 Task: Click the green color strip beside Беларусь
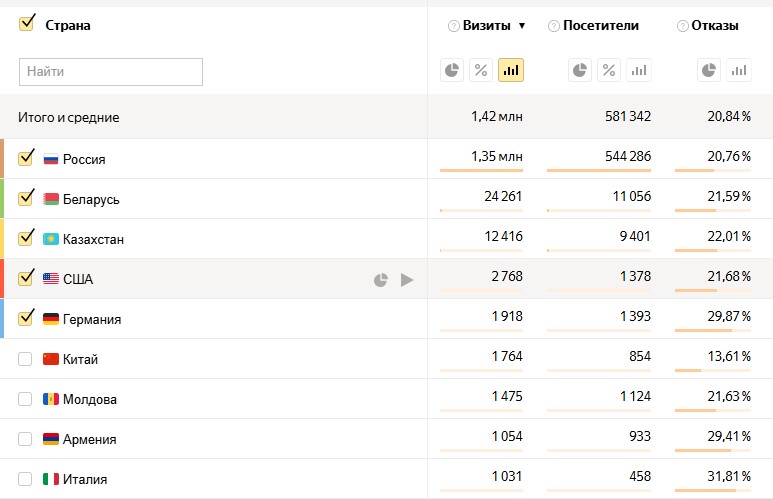[x=3, y=198]
